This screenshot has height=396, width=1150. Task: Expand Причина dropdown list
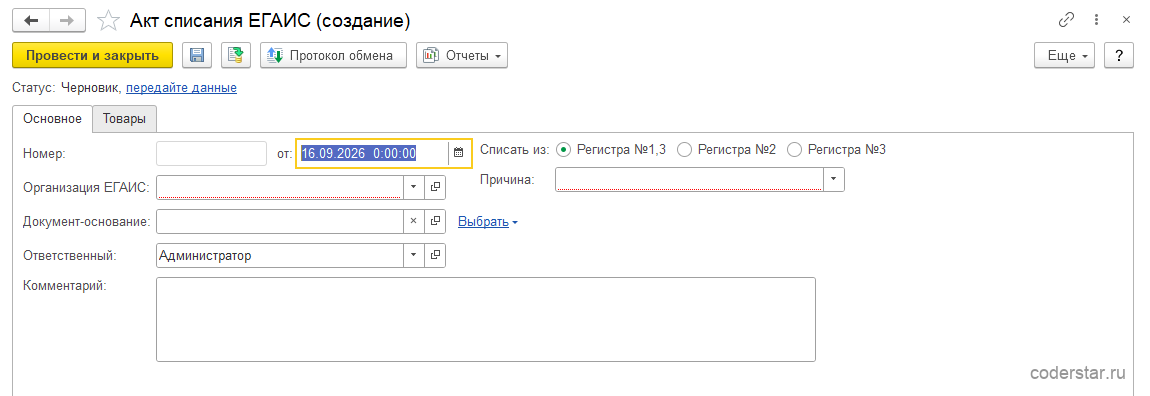coord(835,180)
